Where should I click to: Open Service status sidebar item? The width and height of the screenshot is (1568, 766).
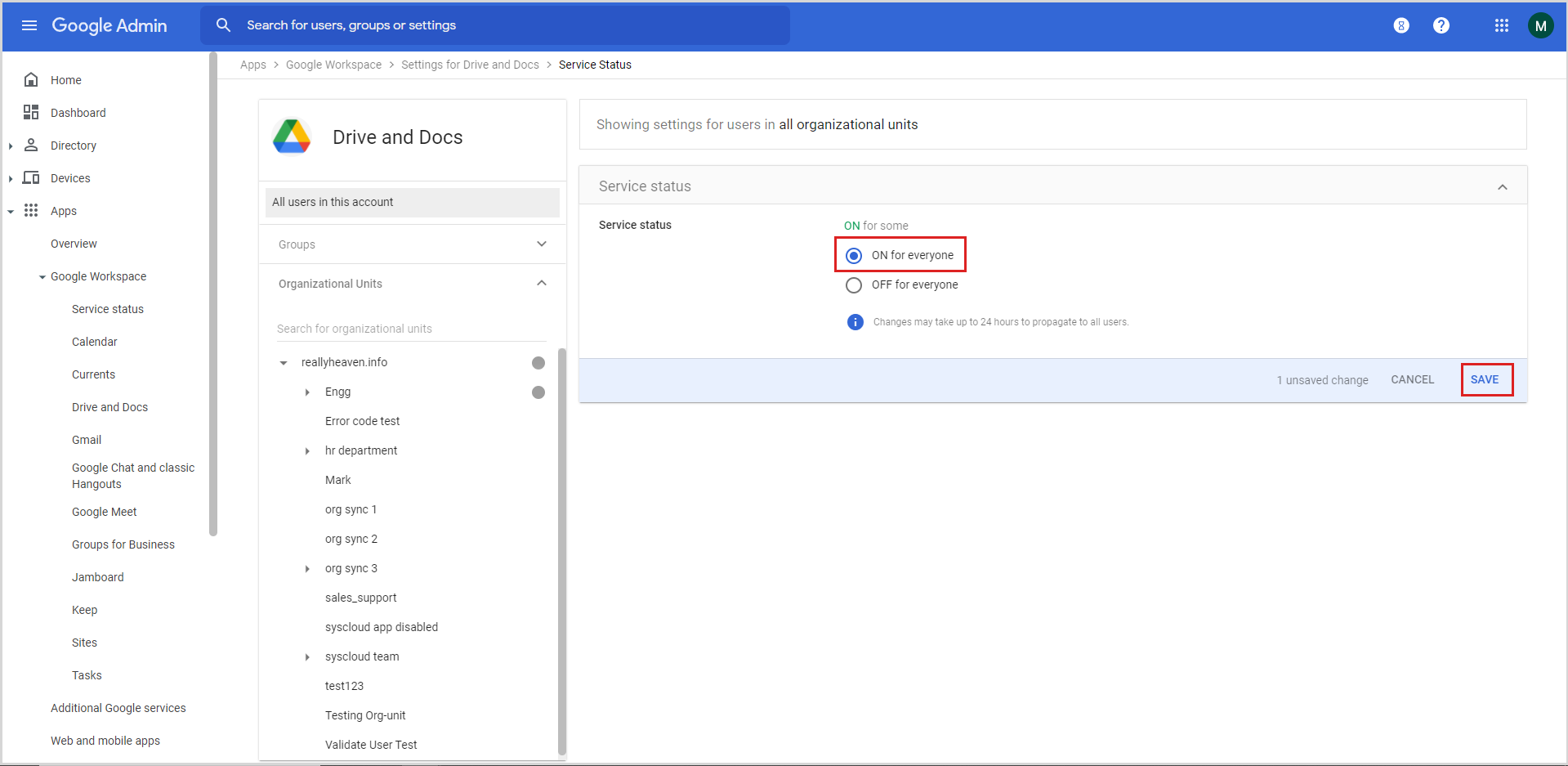(108, 309)
